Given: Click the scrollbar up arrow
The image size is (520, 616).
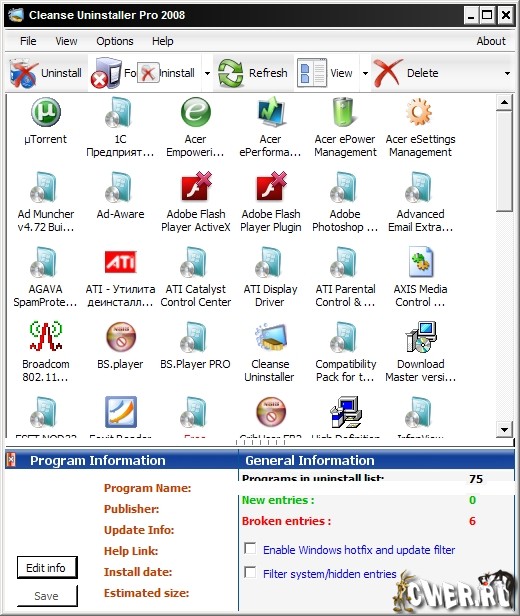Looking at the screenshot, I should 504,103.
